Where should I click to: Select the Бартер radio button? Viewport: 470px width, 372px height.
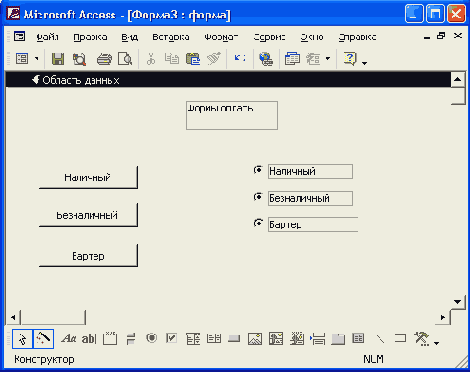coord(258,223)
